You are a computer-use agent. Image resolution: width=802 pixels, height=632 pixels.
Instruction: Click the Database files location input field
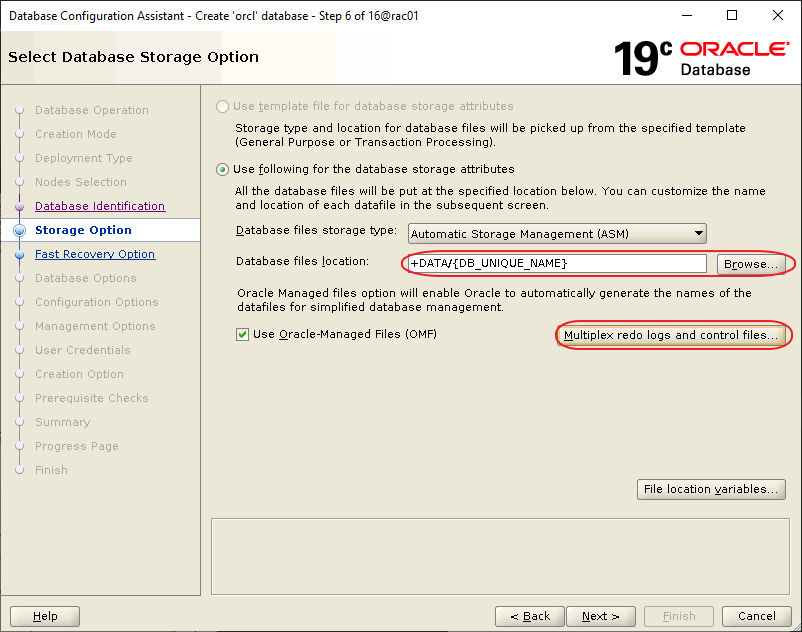coord(557,263)
